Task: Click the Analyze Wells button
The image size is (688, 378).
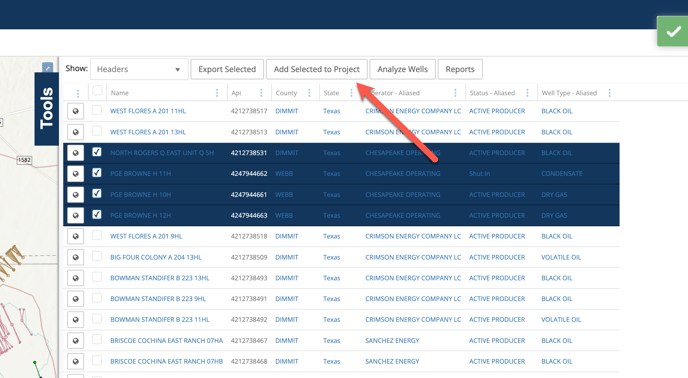Action: (x=402, y=69)
